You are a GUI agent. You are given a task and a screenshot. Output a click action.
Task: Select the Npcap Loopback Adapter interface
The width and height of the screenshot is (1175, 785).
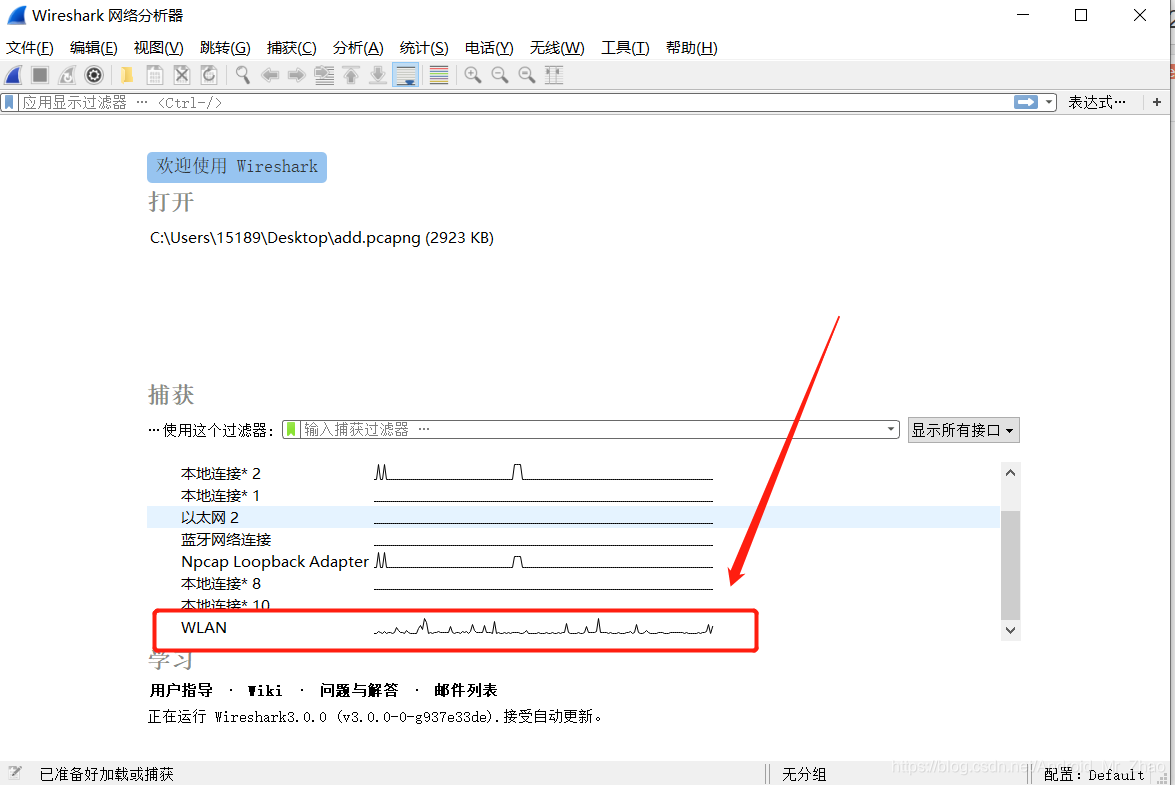(x=573, y=561)
